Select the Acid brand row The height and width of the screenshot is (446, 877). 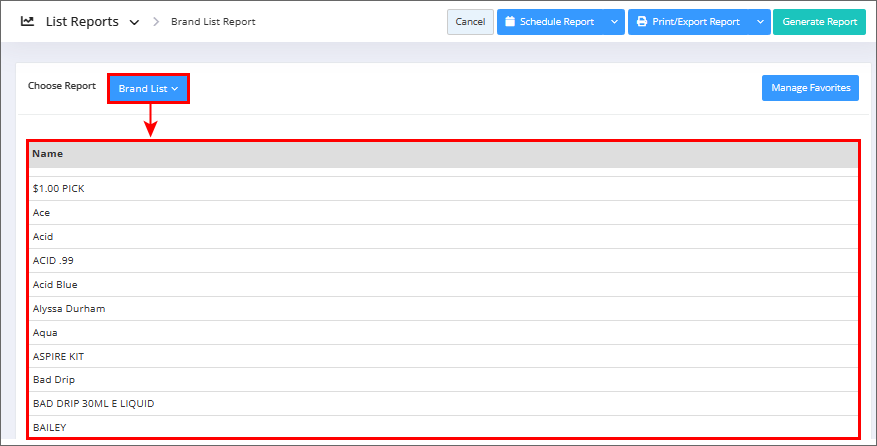pyautogui.click(x=444, y=237)
